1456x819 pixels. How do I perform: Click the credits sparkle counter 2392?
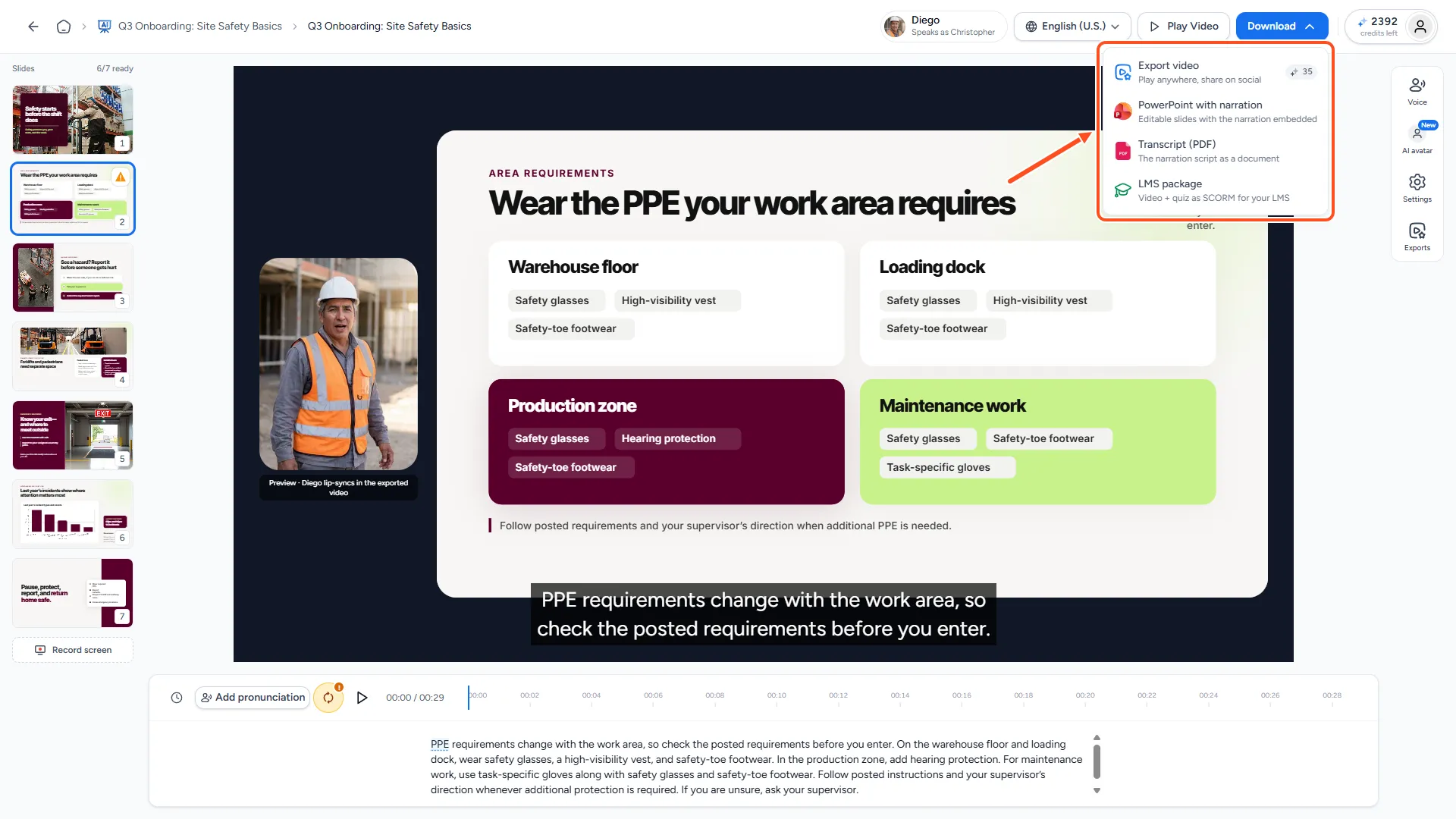pos(1378,27)
